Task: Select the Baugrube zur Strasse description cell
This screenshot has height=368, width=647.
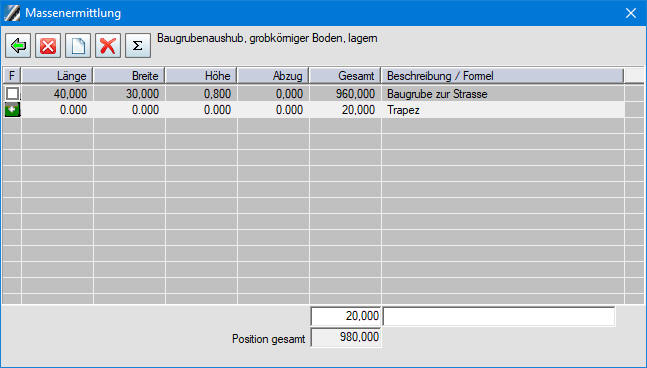Action: pos(503,94)
